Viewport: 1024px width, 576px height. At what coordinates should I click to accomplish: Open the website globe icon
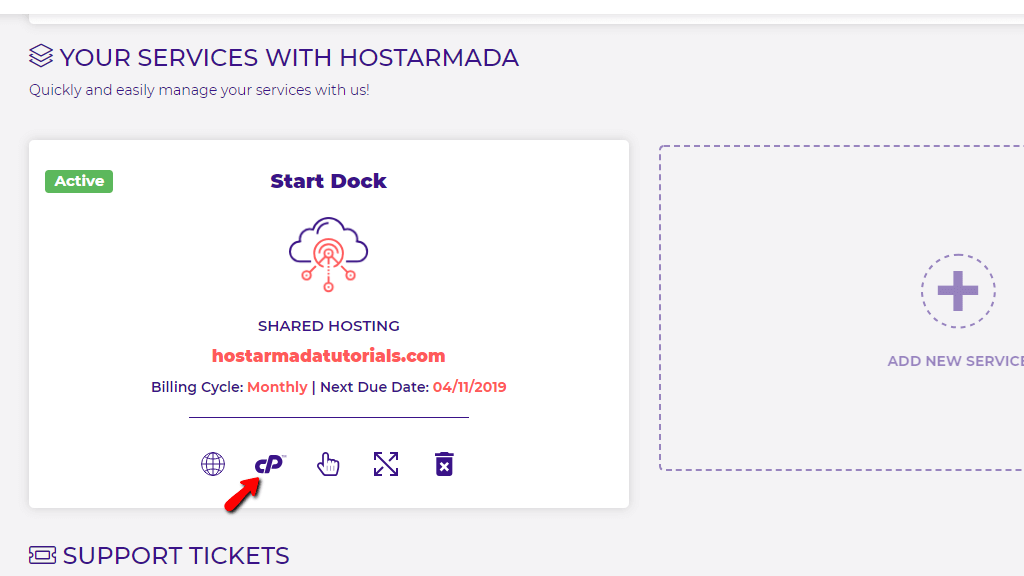coord(213,464)
